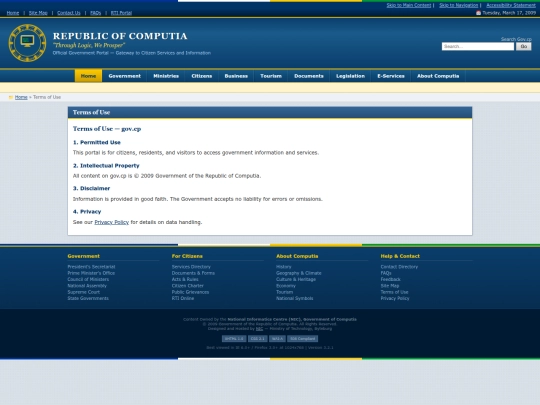
Task: Click Council of Ministers in footer
Action: [x=88, y=279]
